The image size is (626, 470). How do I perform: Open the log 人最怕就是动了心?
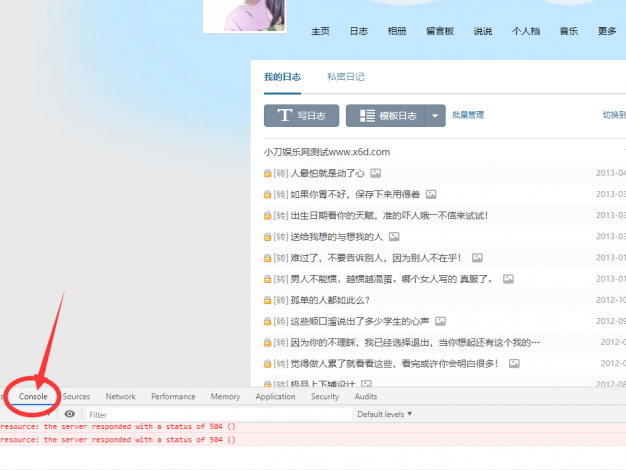click(327, 173)
